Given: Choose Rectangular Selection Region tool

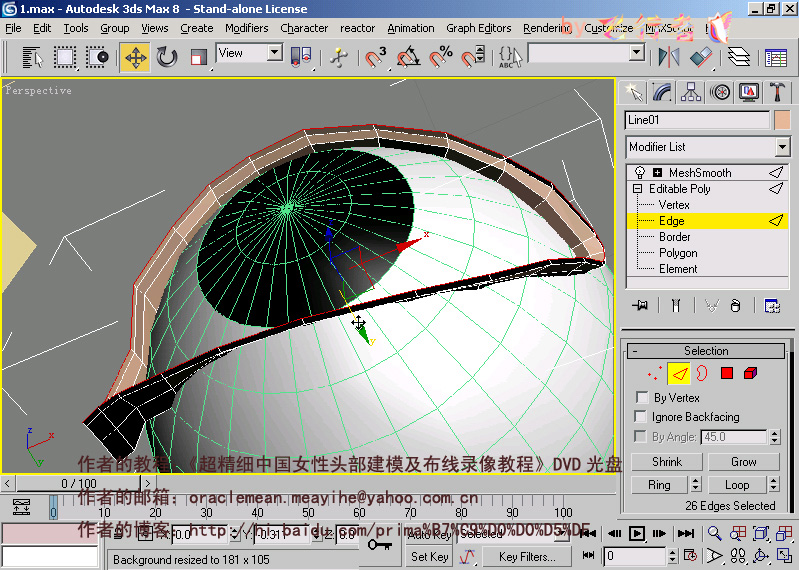Looking at the screenshot, I should (x=65, y=57).
